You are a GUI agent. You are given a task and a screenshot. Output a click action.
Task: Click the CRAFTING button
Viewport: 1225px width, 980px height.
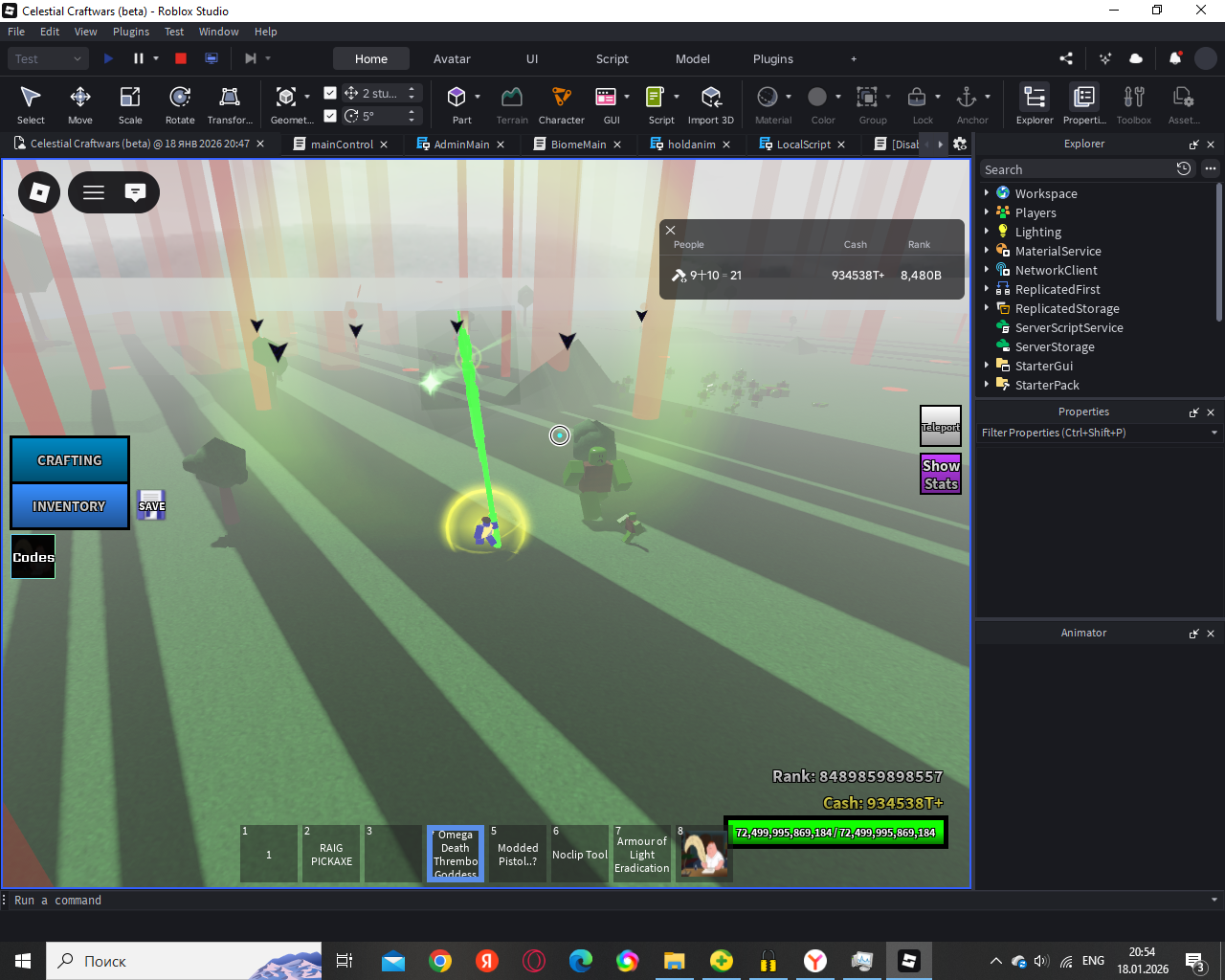[70, 460]
